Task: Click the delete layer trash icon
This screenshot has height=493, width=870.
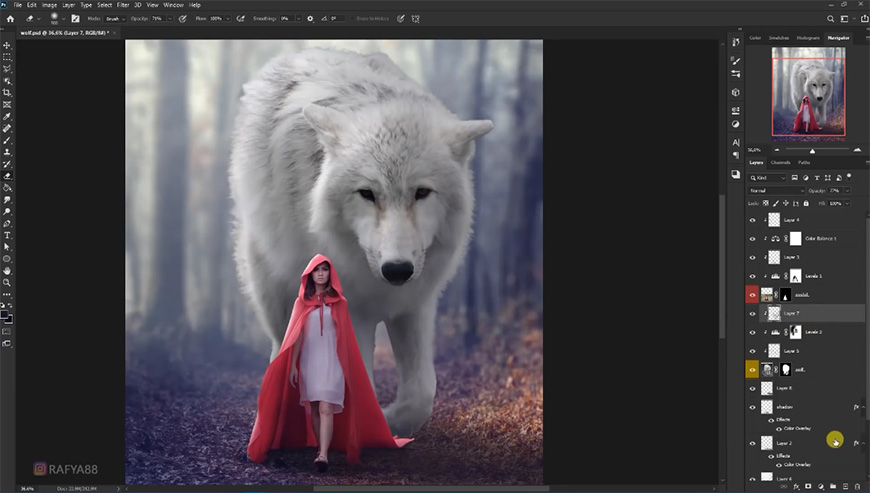Action: pyautogui.click(x=857, y=486)
